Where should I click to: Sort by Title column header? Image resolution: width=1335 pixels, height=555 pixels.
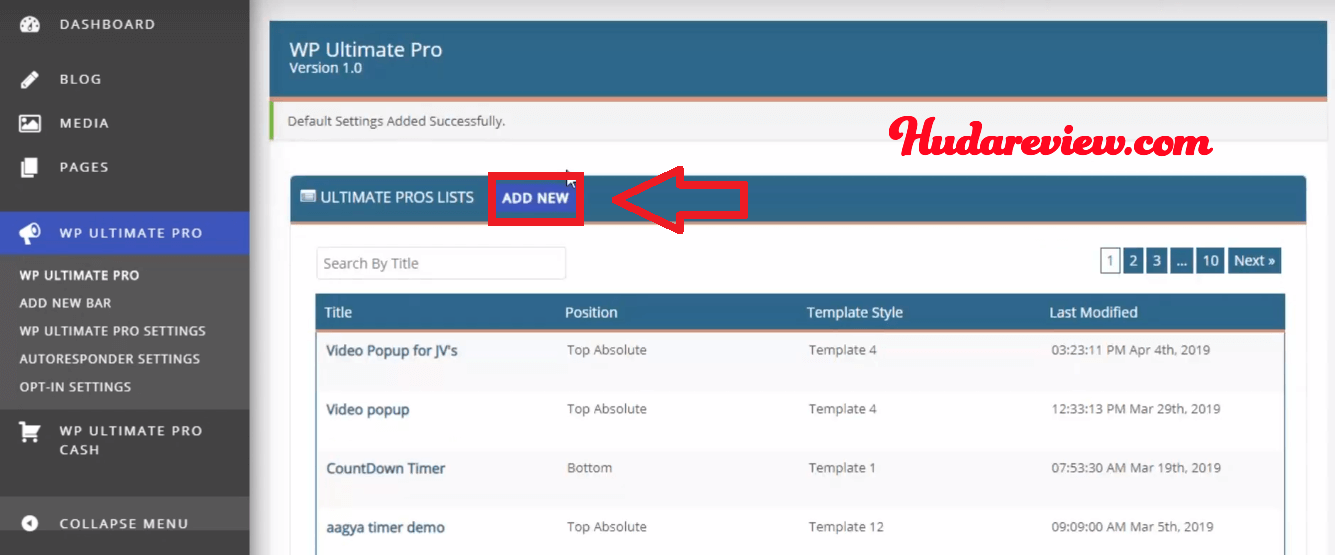[x=338, y=312]
